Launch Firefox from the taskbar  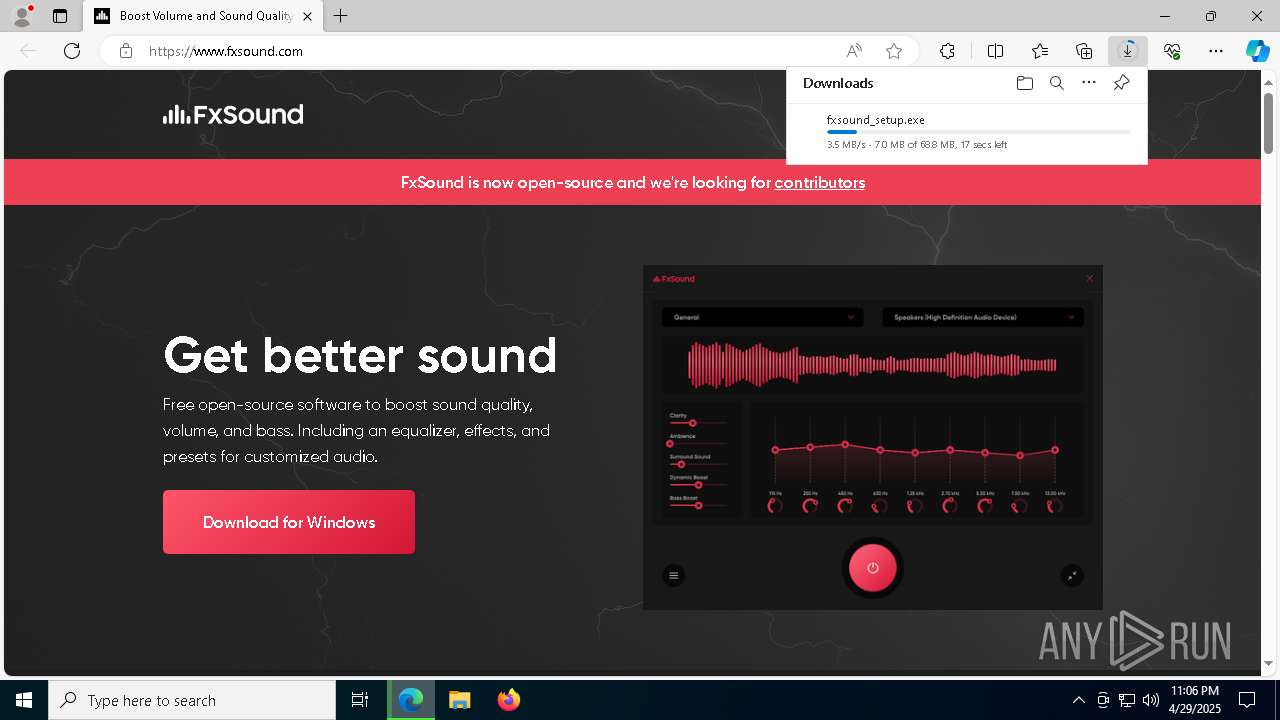[x=509, y=700]
